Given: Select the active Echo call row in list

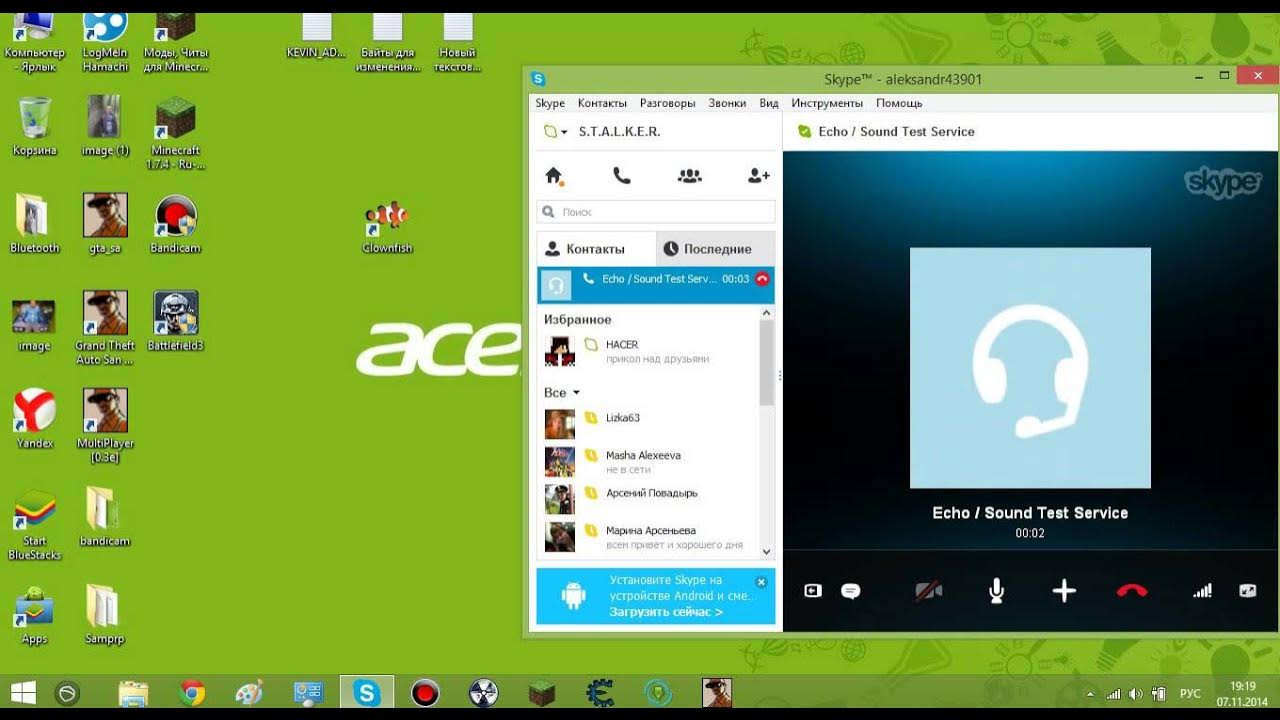Looking at the screenshot, I should 656,285.
